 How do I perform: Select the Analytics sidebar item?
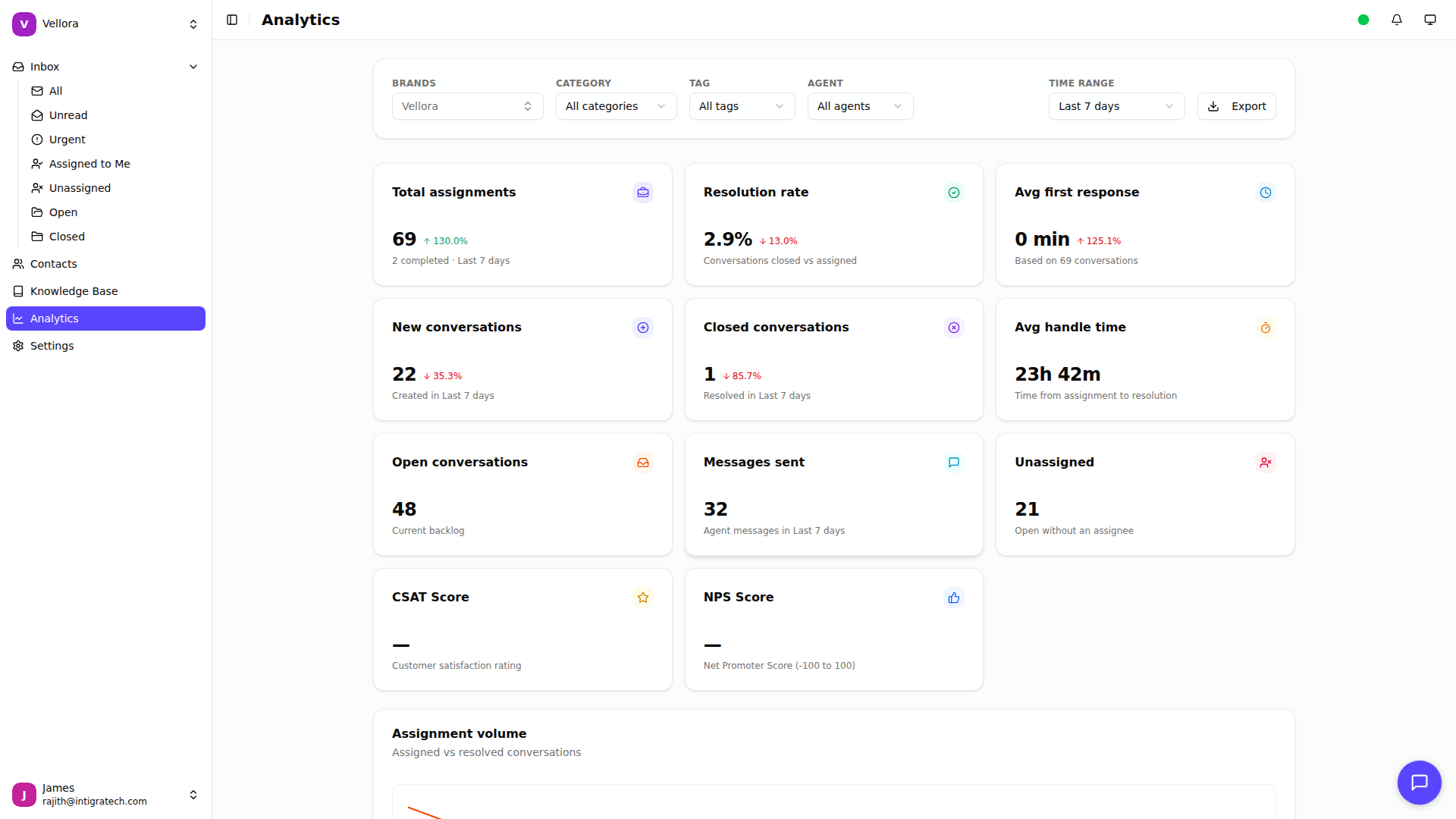point(105,318)
